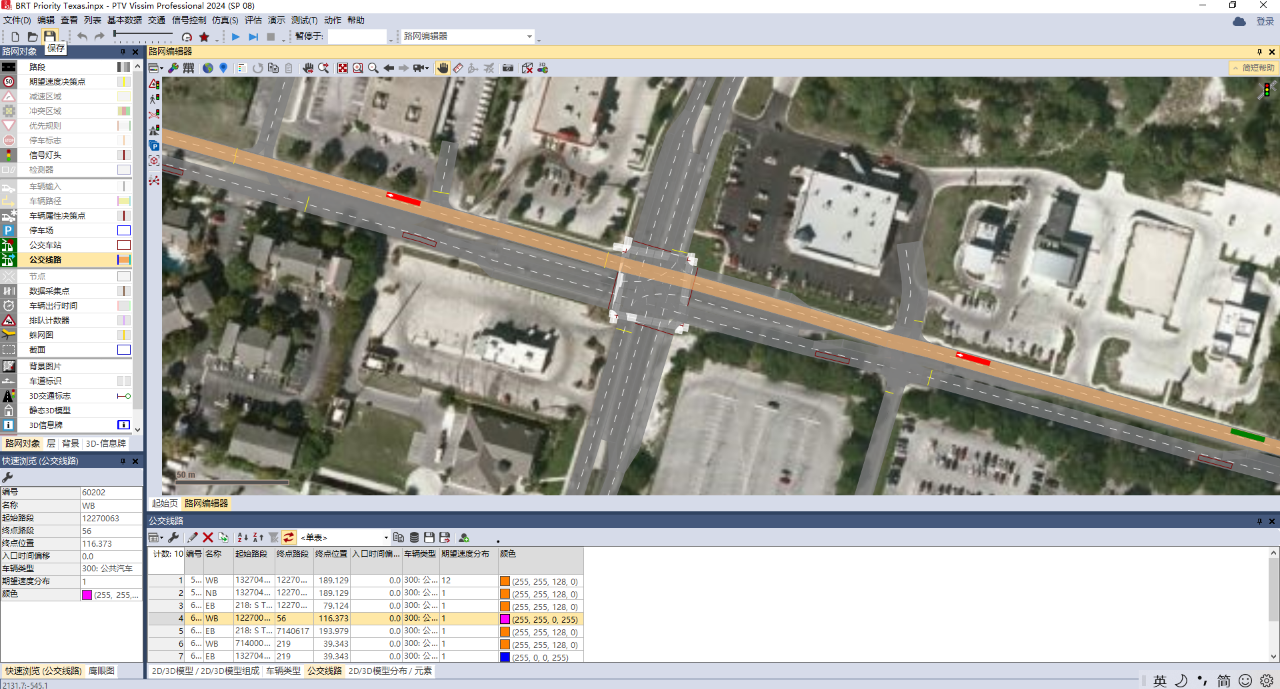This screenshot has width=1280, height=689.
Task: Run a single simulation step
Action: click(x=253, y=37)
